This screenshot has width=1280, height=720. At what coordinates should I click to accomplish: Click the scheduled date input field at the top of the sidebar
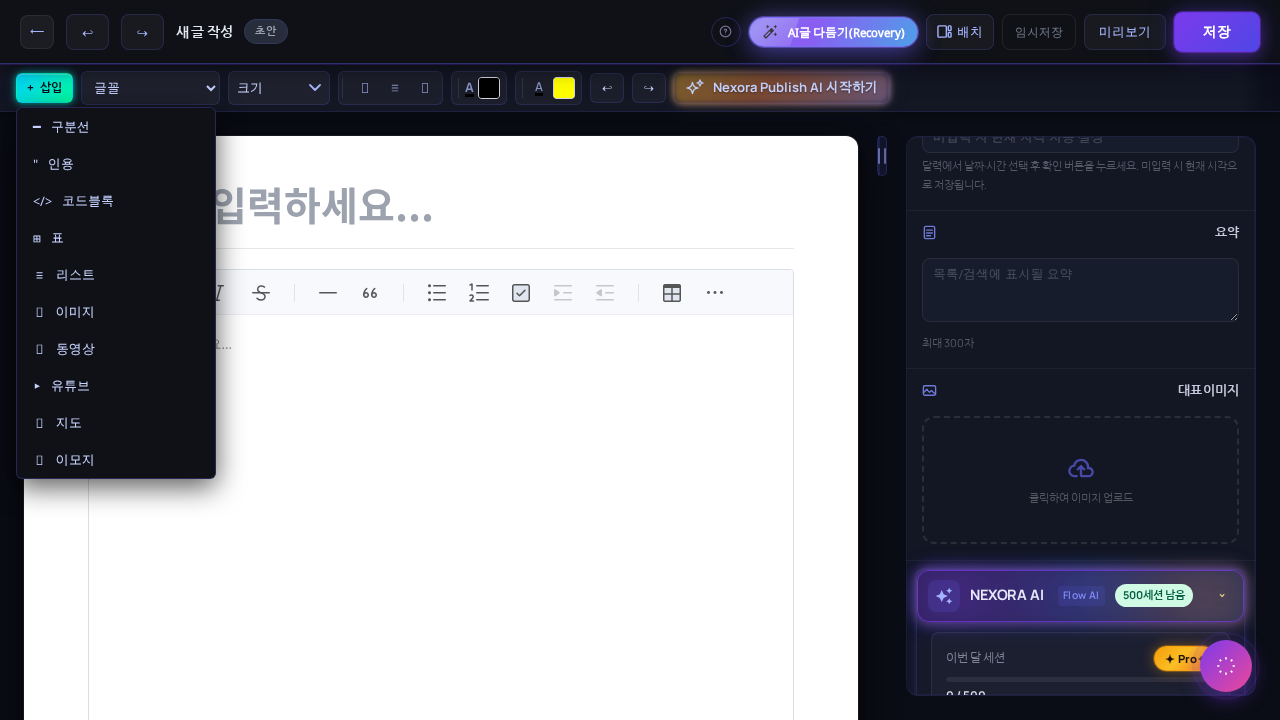tap(1080, 144)
